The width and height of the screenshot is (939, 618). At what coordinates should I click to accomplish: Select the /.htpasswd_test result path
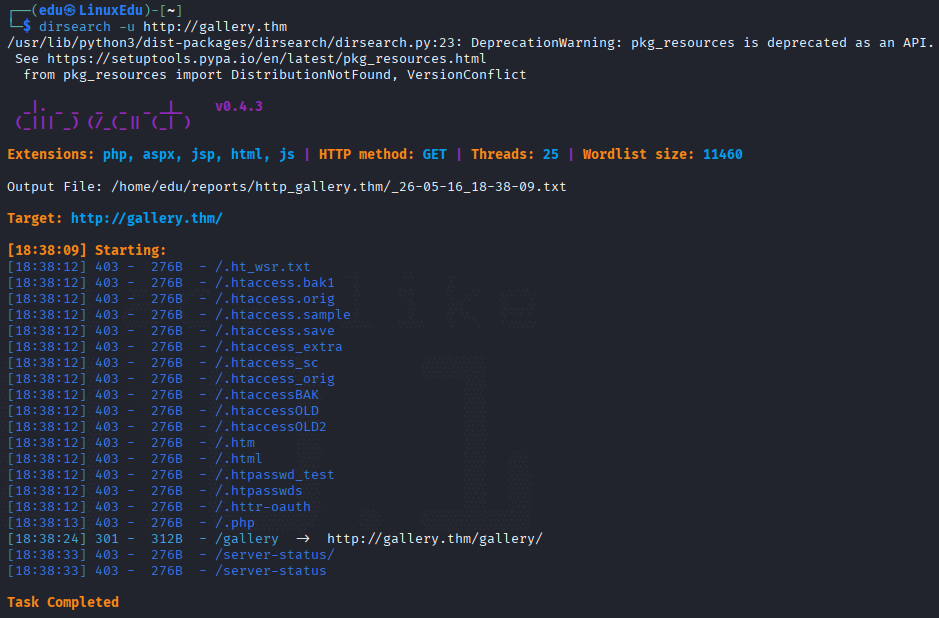pyautogui.click(x=274, y=475)
